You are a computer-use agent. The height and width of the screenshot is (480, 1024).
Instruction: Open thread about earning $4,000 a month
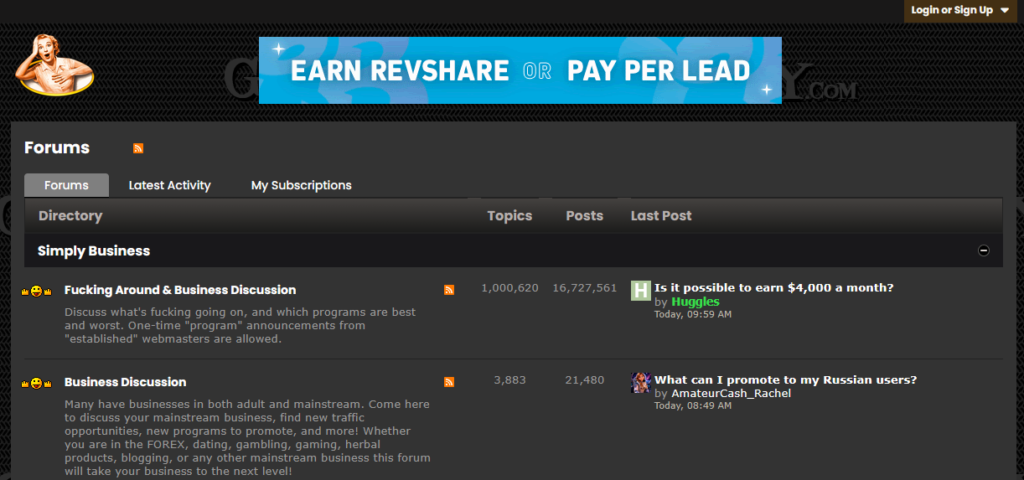(x=774, y=288)
